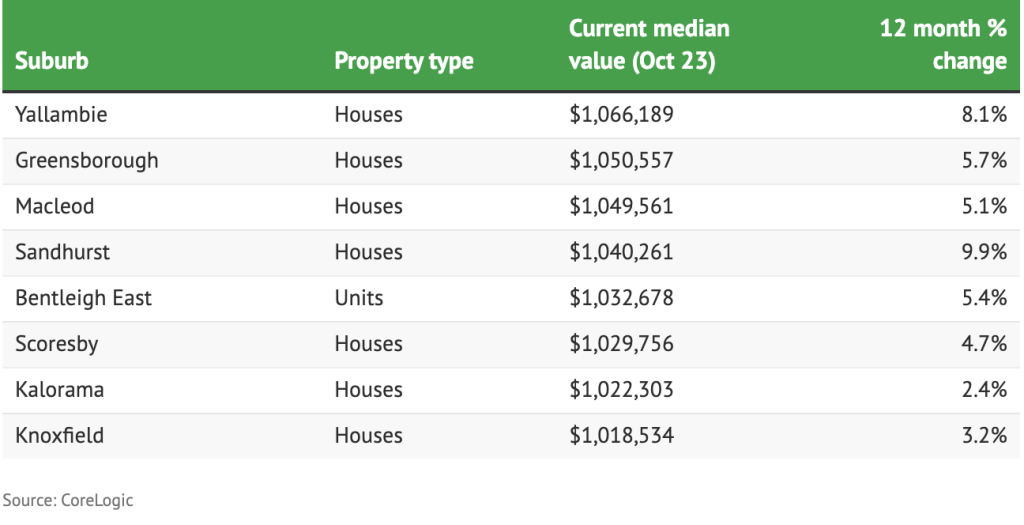Click the Units property type cell
The height and width of the screenshot is (525, 1024).
coord(359,298)
